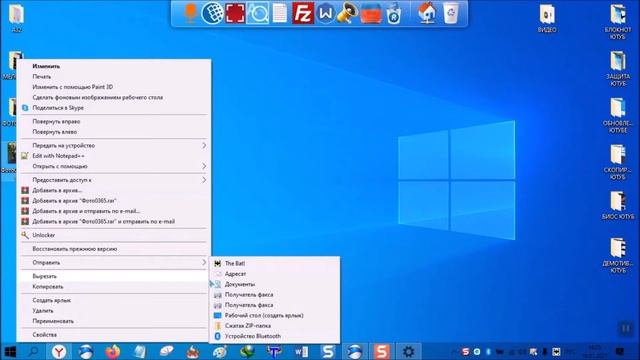Screen dimensions: 640x360
Task: Launch FileZilla from the top dock
Action: click(x=303, y=13)
